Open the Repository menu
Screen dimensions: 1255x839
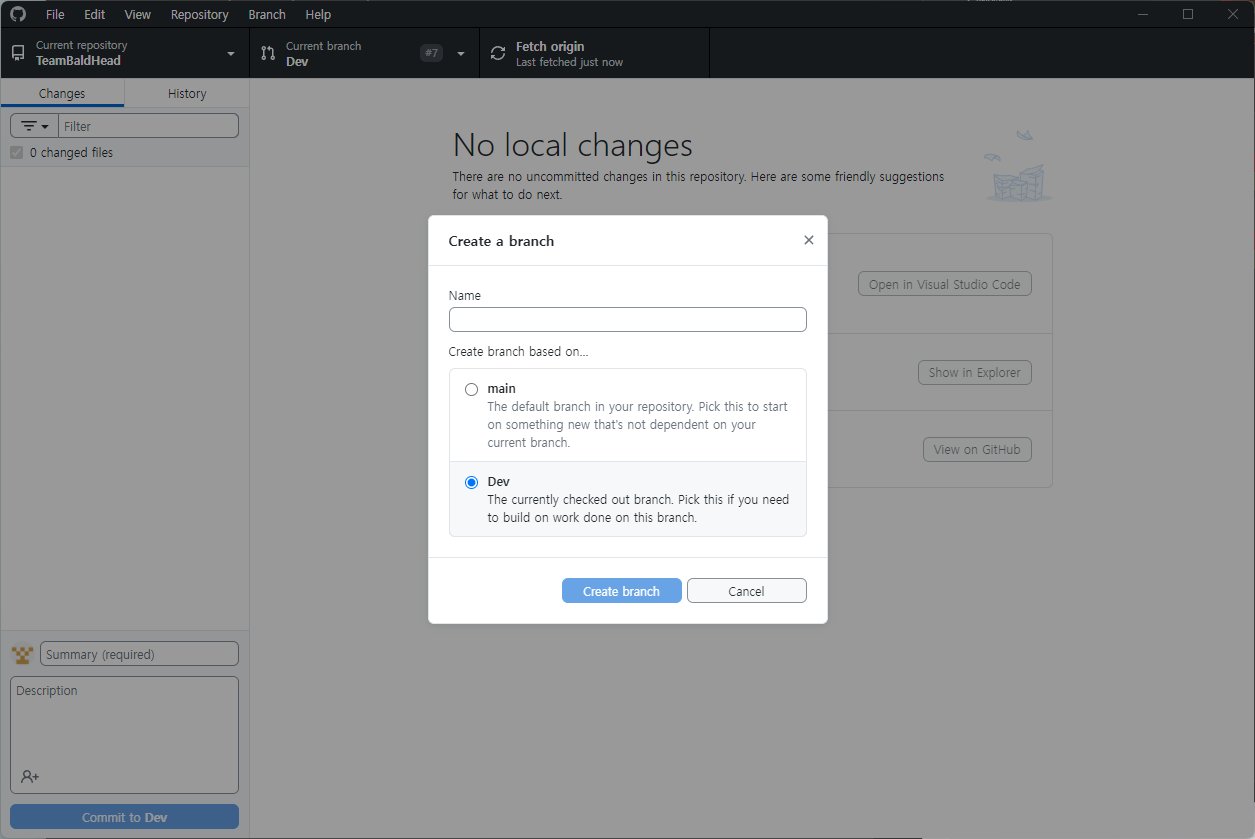[x=200, y=14]
